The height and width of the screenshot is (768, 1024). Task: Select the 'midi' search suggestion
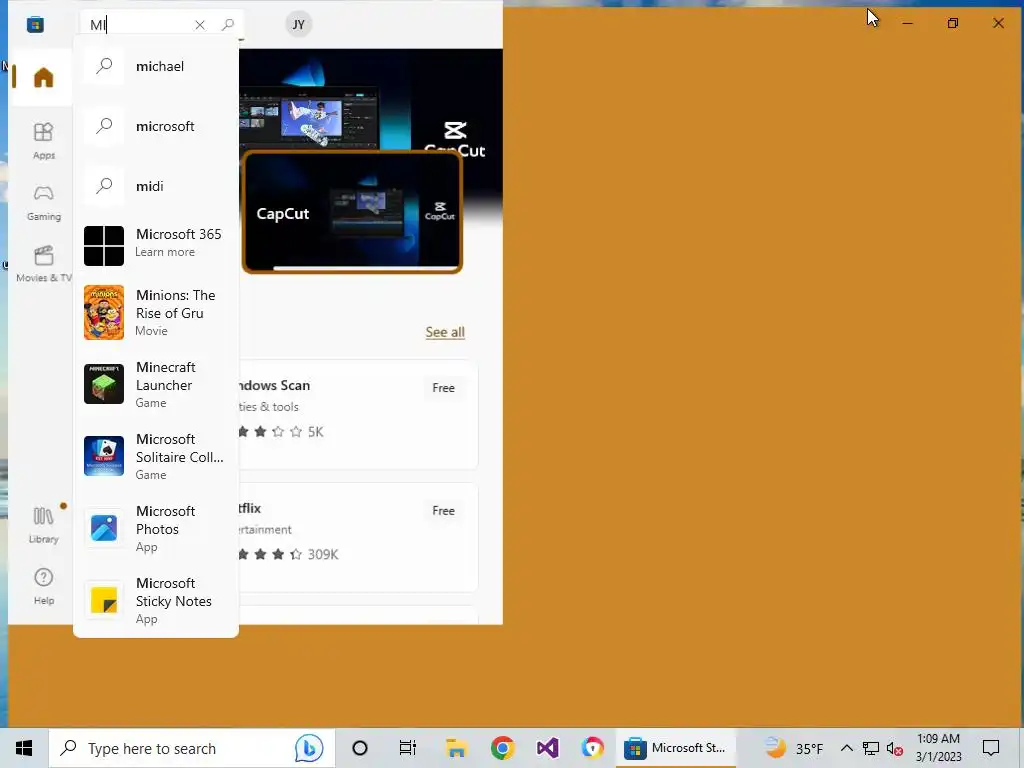[155, 186]
